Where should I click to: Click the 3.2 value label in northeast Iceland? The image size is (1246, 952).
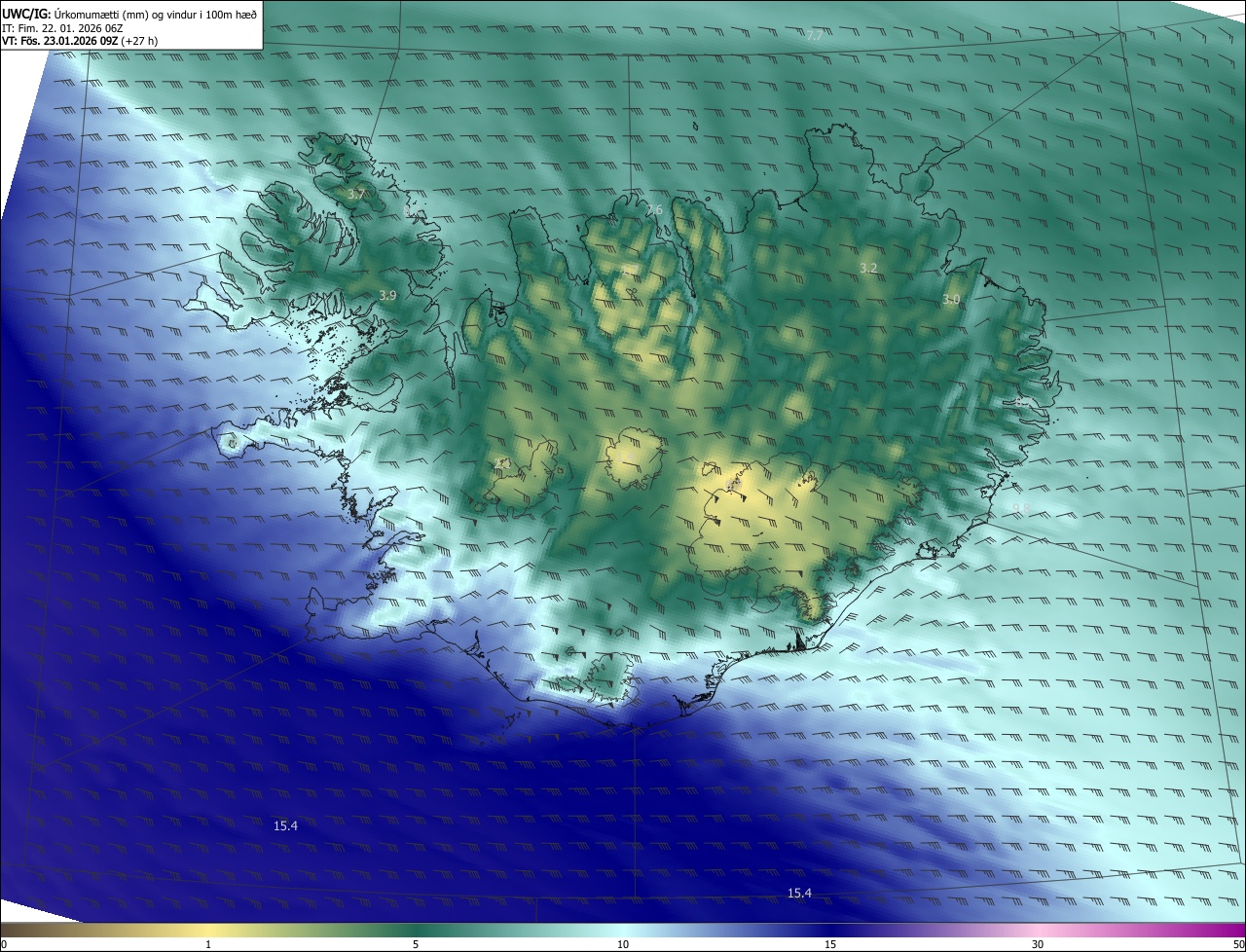click(868, 268)
